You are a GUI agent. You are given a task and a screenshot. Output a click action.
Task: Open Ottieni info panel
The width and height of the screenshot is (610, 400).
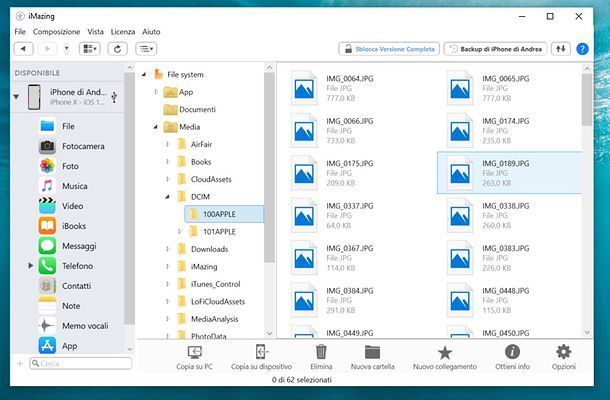pyautogui.click(x=512, y=352)
